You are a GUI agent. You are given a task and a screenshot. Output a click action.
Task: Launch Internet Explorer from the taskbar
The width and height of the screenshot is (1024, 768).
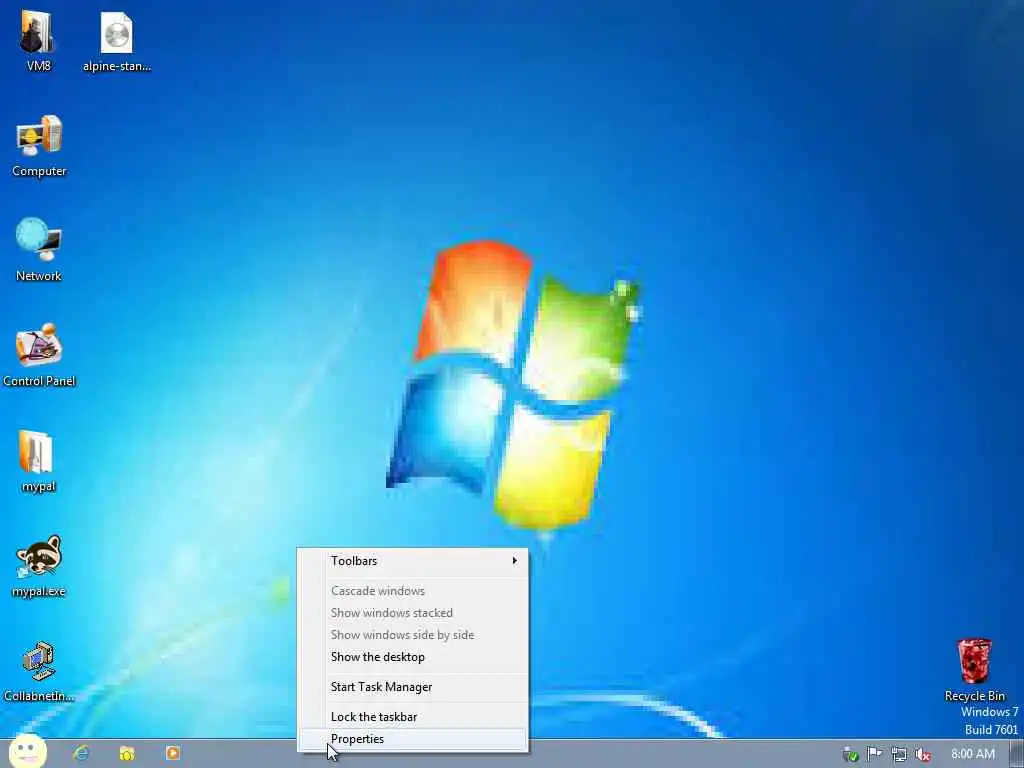click(x=81, y=754)
